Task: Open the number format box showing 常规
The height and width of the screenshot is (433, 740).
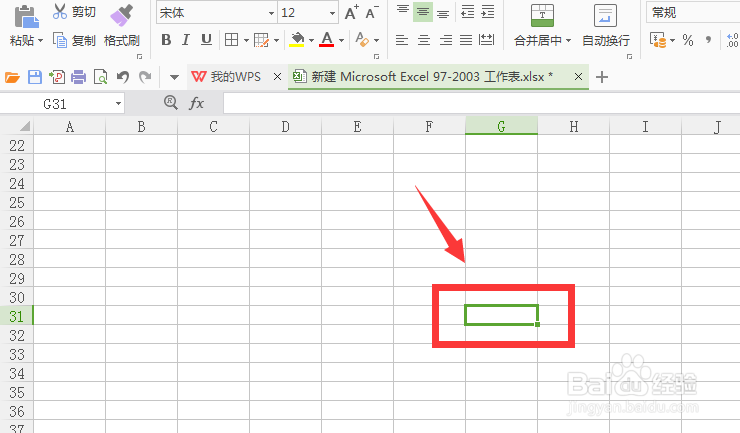Action: point(693,13)
